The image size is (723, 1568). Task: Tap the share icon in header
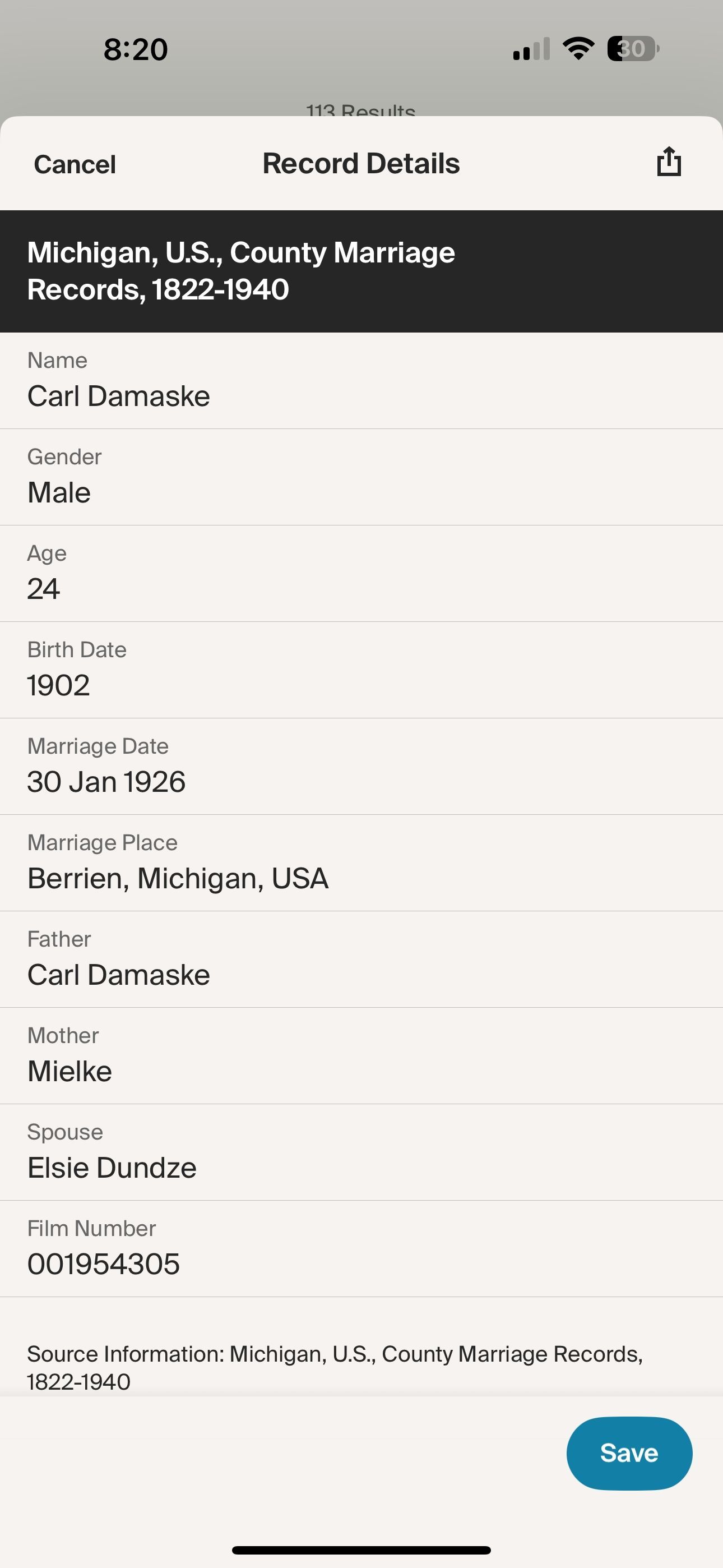point(668,163)
